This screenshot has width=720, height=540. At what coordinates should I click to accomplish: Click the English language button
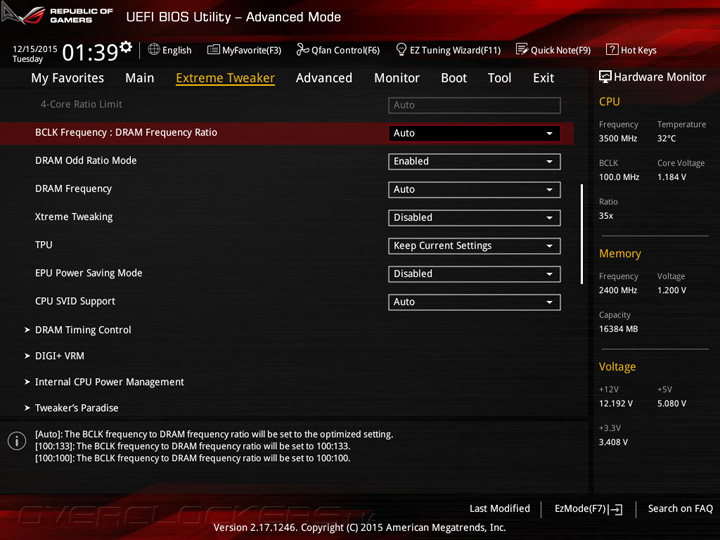pyautogui.click(x=177, y=50)
